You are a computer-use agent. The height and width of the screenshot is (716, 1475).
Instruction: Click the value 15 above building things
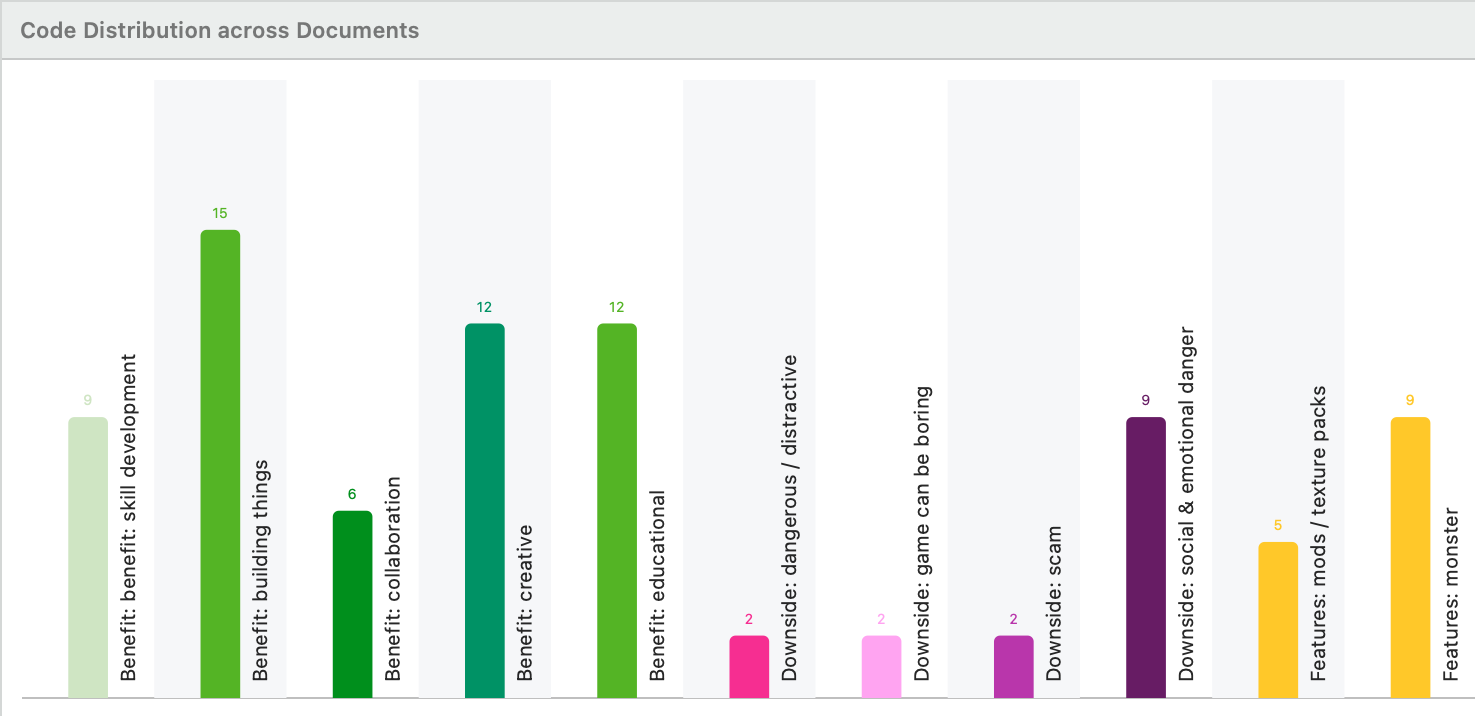220,213
